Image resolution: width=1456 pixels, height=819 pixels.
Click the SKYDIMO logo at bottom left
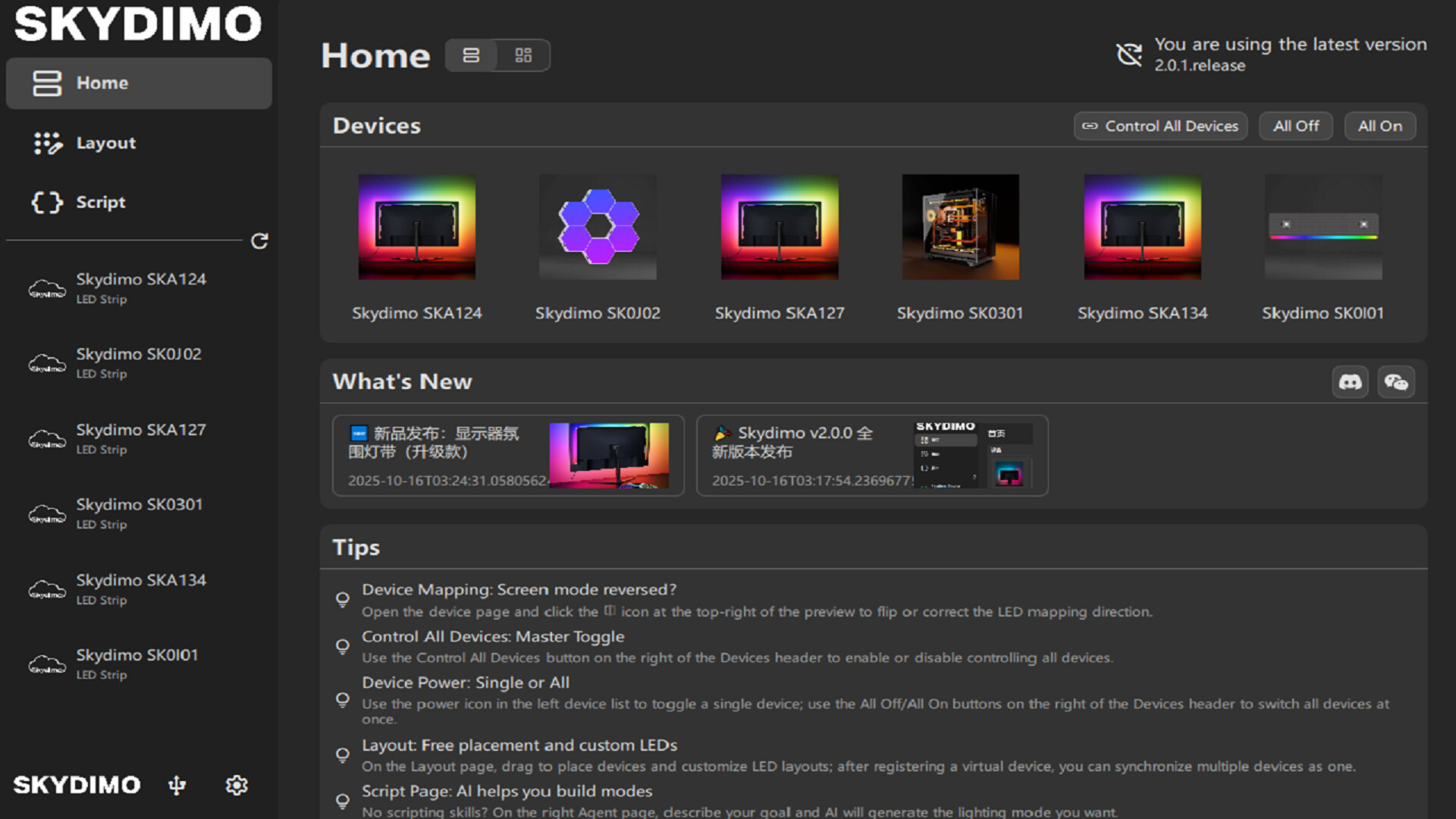(x=76, y=785)
